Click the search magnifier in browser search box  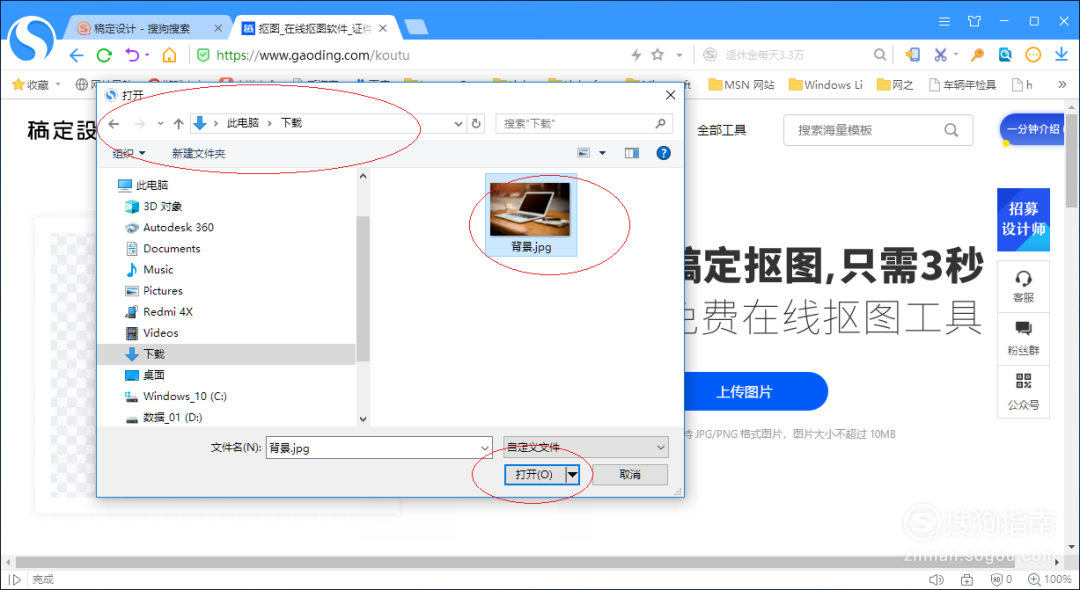tap(880, 54)
